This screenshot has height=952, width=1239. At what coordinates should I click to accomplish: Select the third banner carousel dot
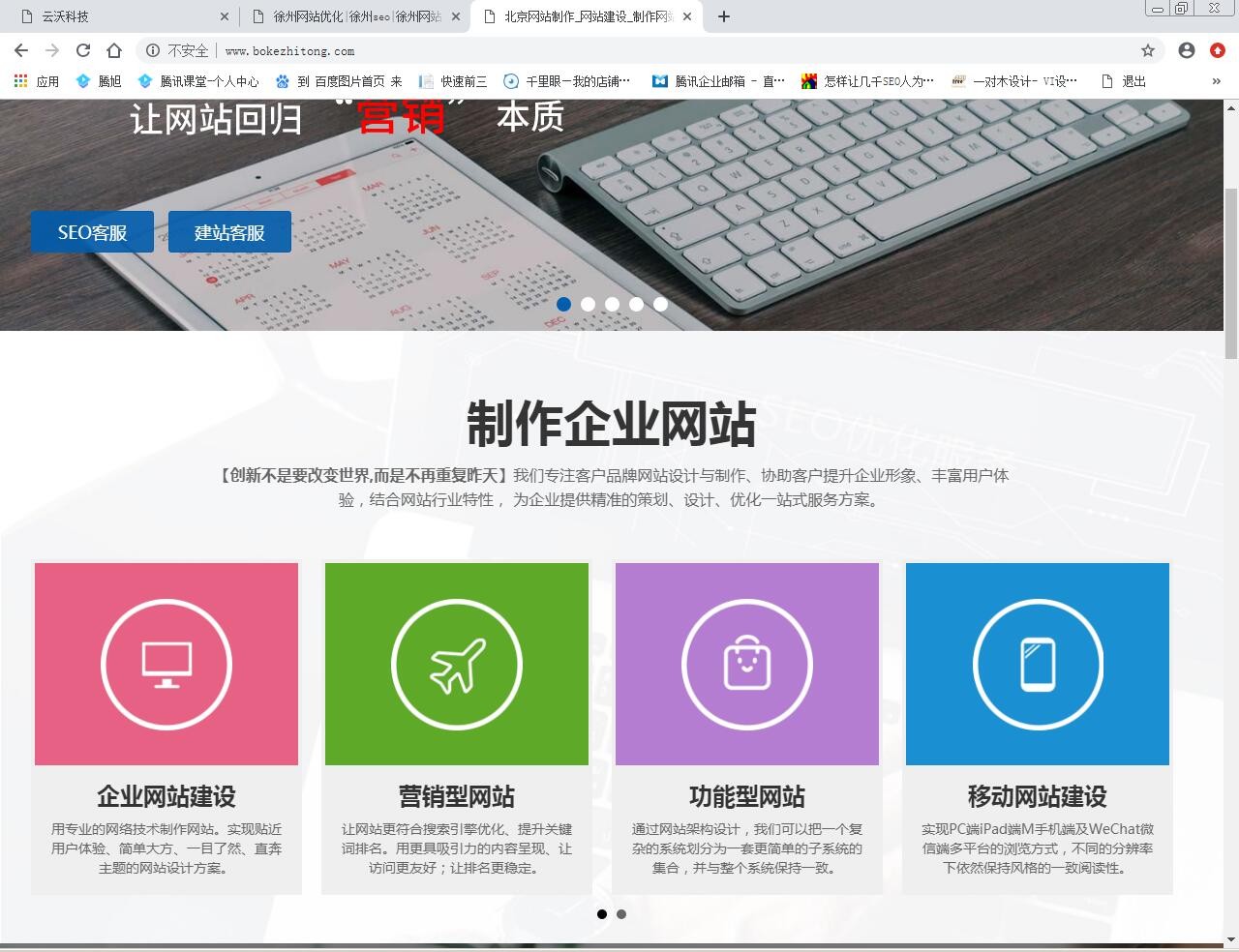[x=612, y=304]
